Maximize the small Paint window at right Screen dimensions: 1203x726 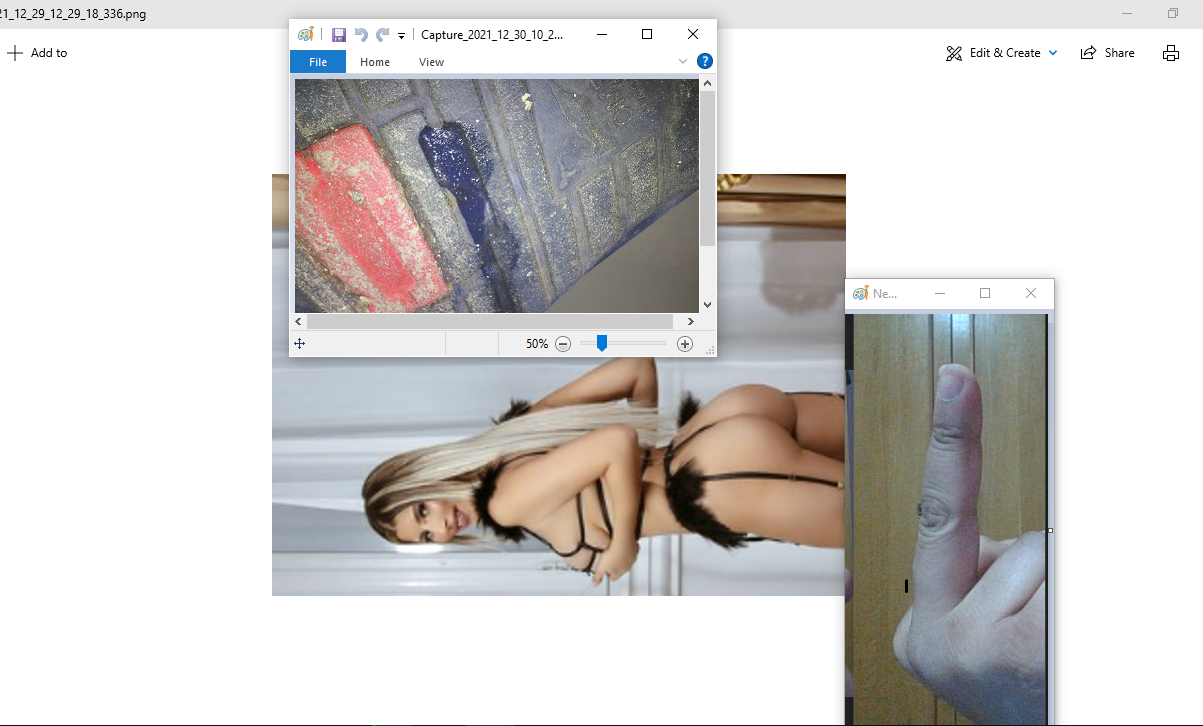985,293
